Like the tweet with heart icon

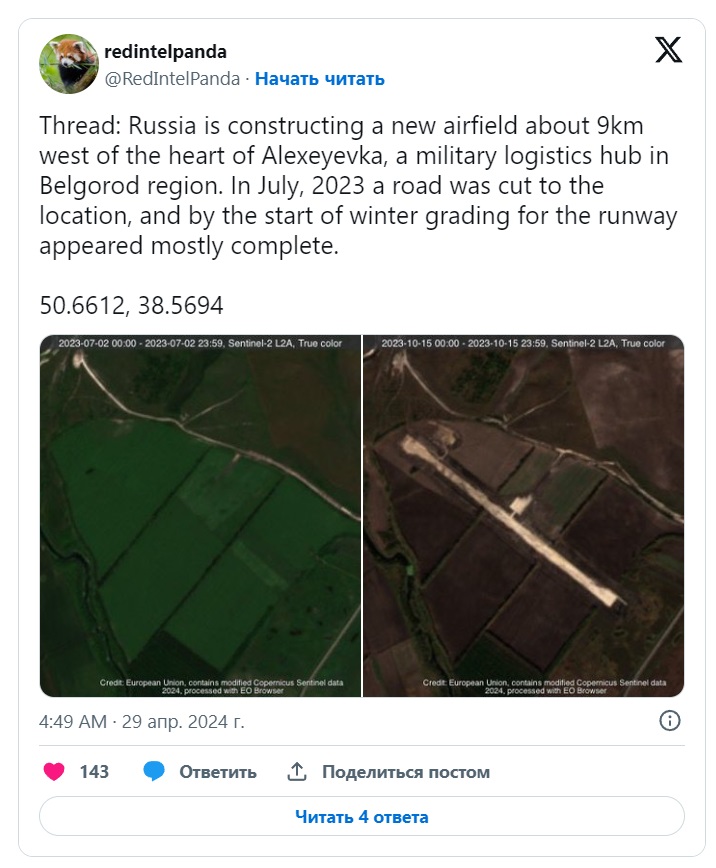[54, 771]
